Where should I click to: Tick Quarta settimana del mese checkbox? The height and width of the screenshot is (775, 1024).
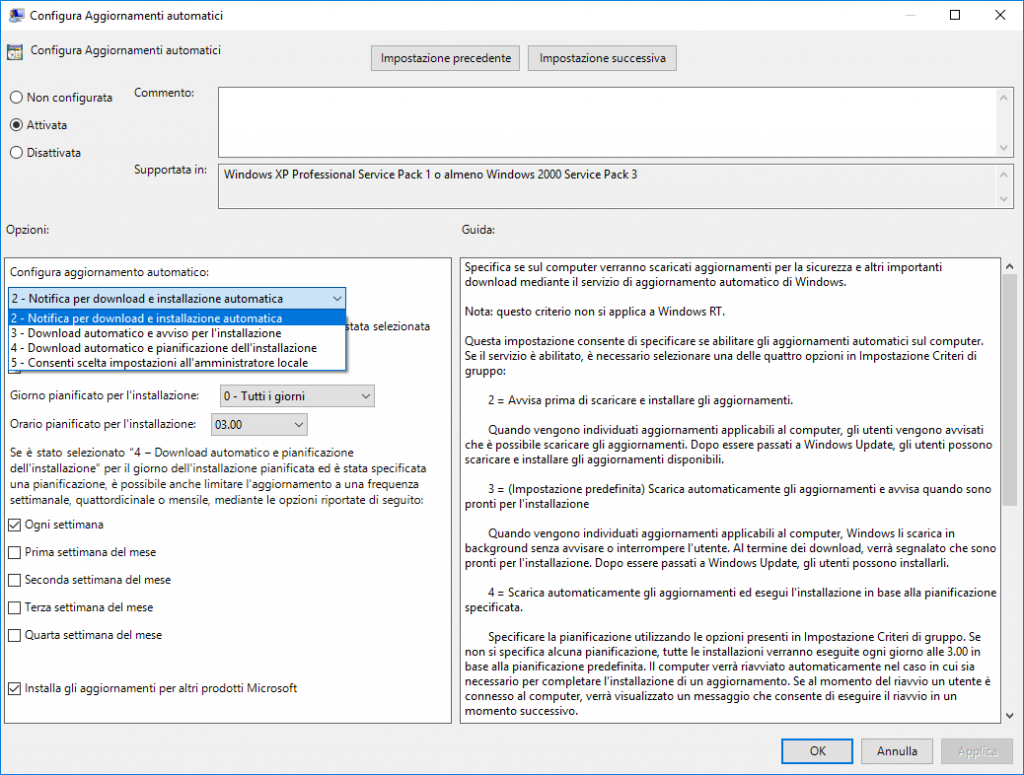[15, 635]
